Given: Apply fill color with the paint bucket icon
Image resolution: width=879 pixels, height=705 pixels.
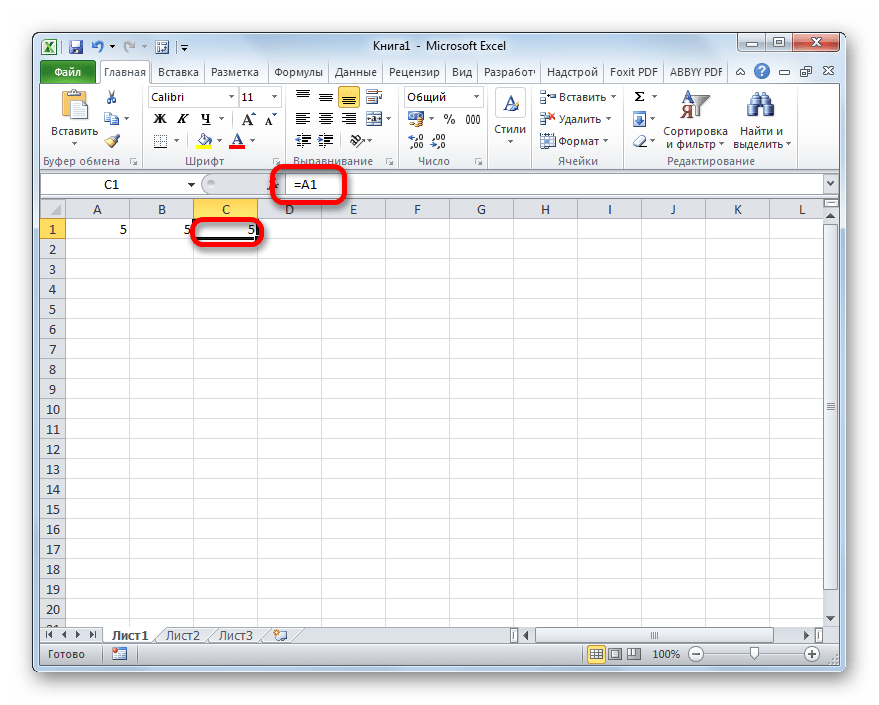Looking at the screenshot, I should coord(205,141).
